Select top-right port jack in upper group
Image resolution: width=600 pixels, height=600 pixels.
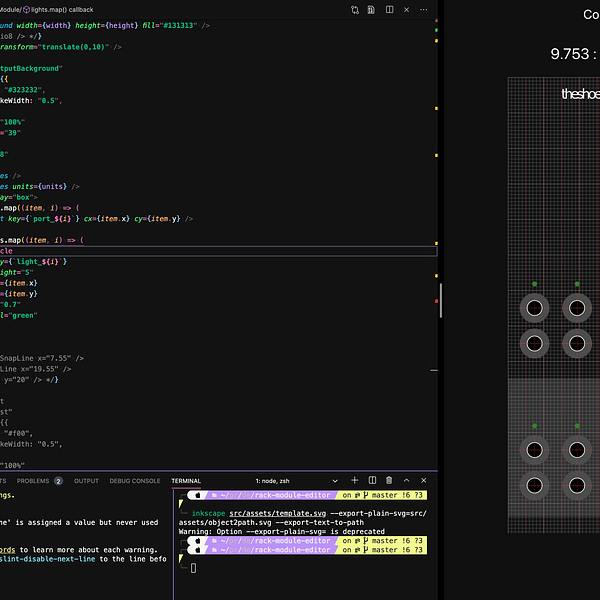tap(577, 308)
